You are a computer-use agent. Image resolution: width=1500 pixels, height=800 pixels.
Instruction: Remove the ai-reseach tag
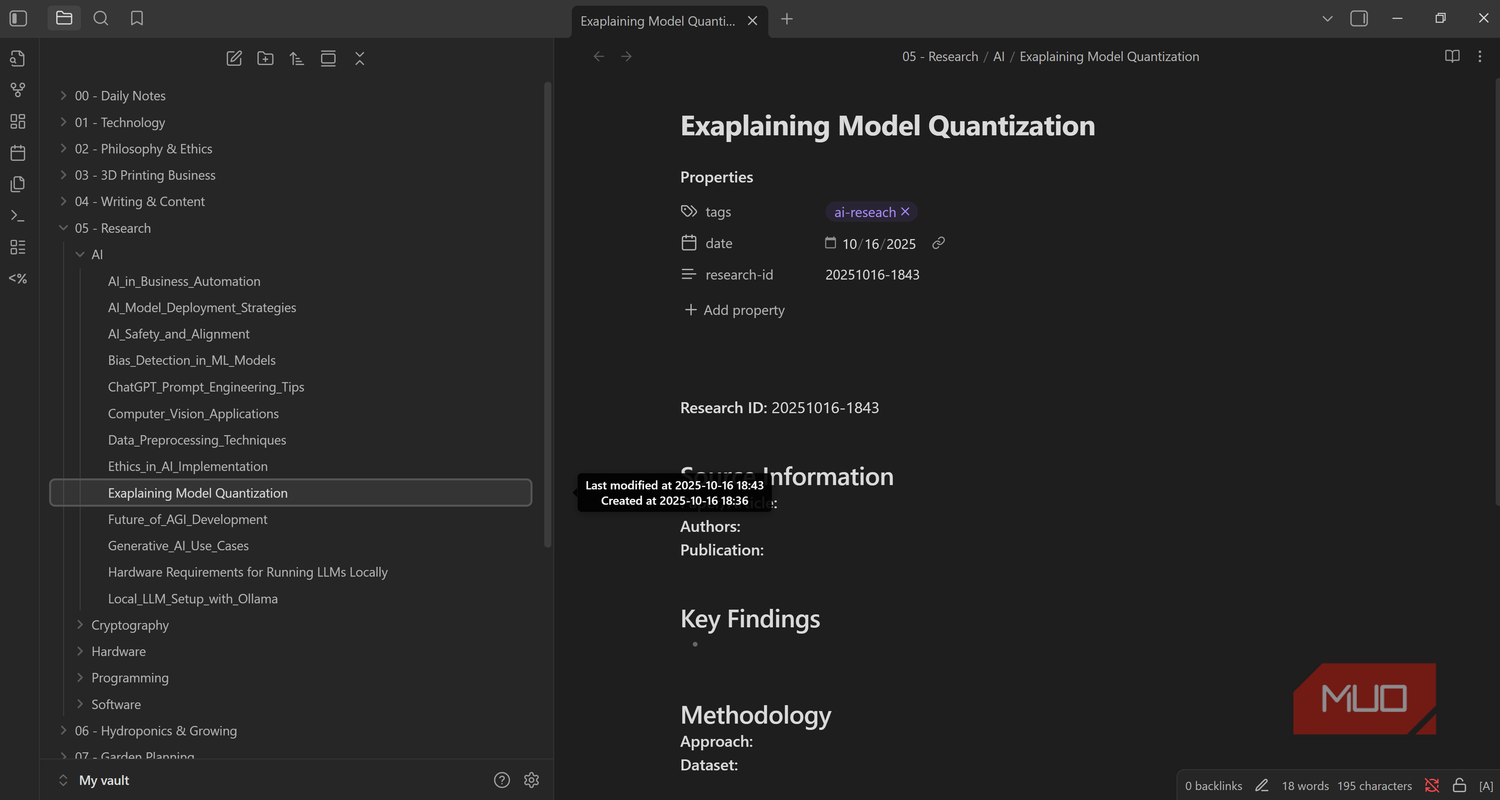click(x=905, y=212)
